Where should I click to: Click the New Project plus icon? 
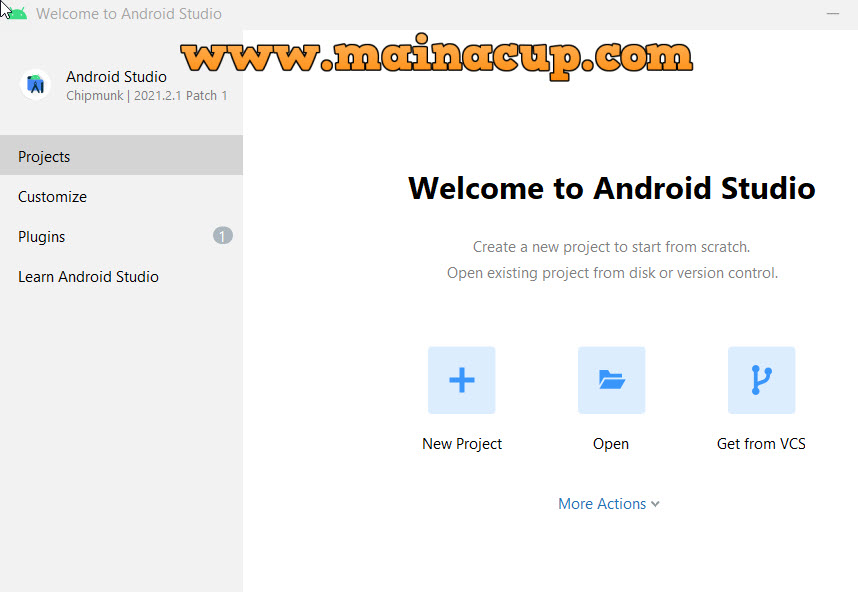tap(461, 380)
